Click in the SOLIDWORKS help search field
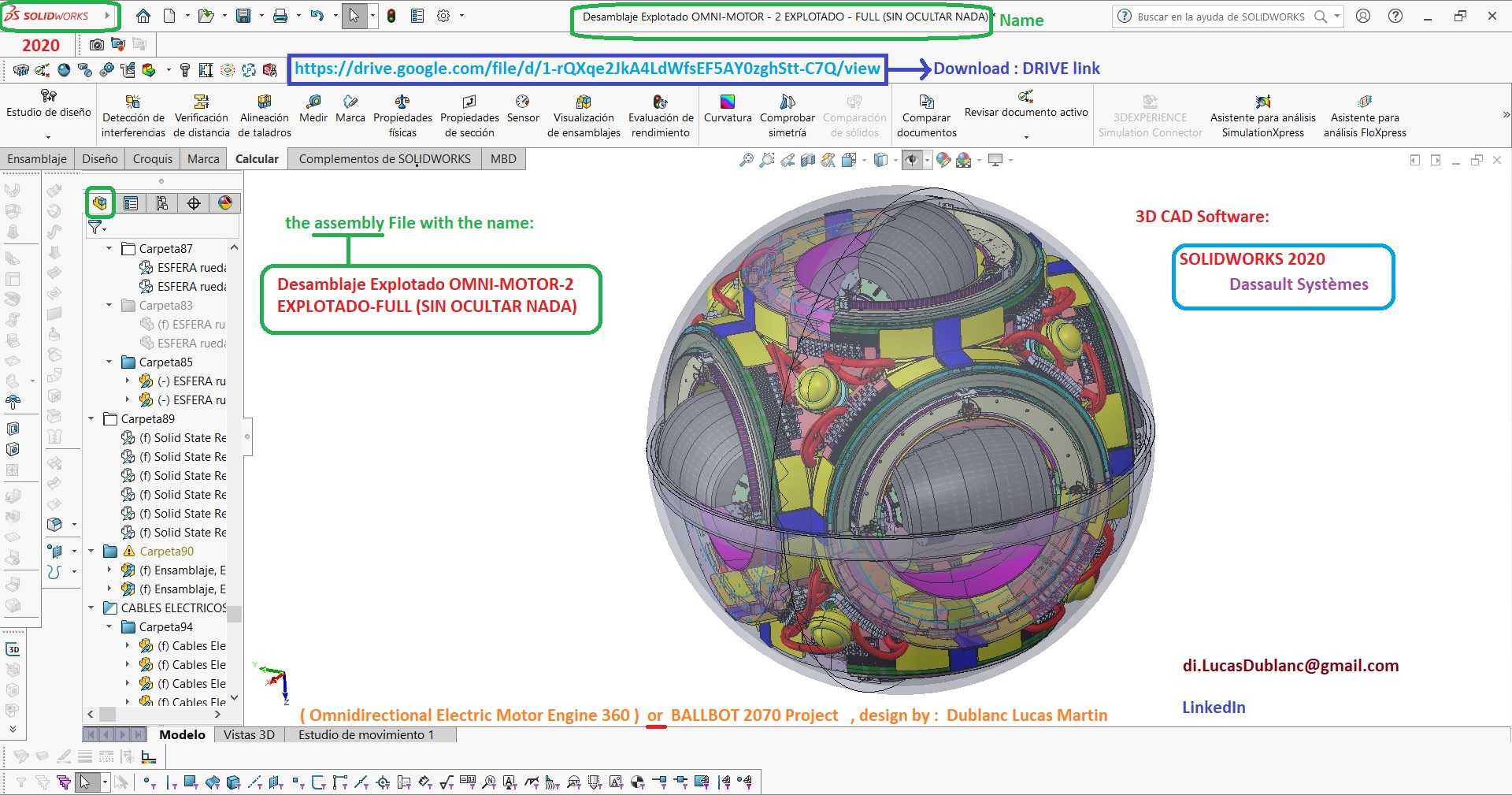The image size is (1512, 795). (1221, 16)
